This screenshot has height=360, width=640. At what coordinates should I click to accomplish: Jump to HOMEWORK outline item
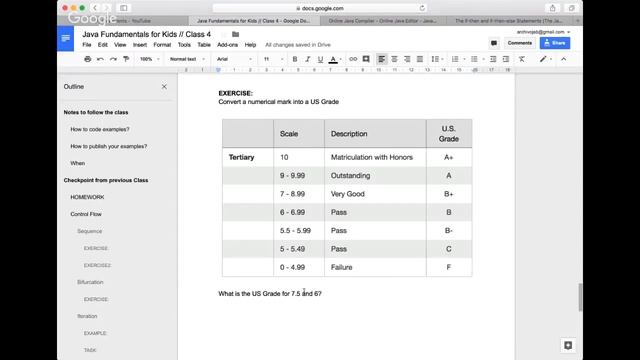[87, 197]
